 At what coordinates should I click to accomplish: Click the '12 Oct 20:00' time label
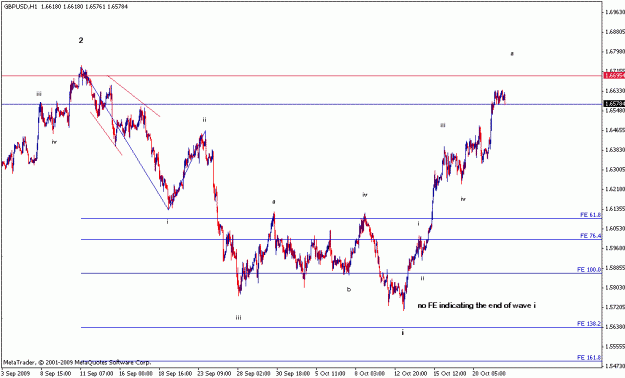tap(411, 374)
